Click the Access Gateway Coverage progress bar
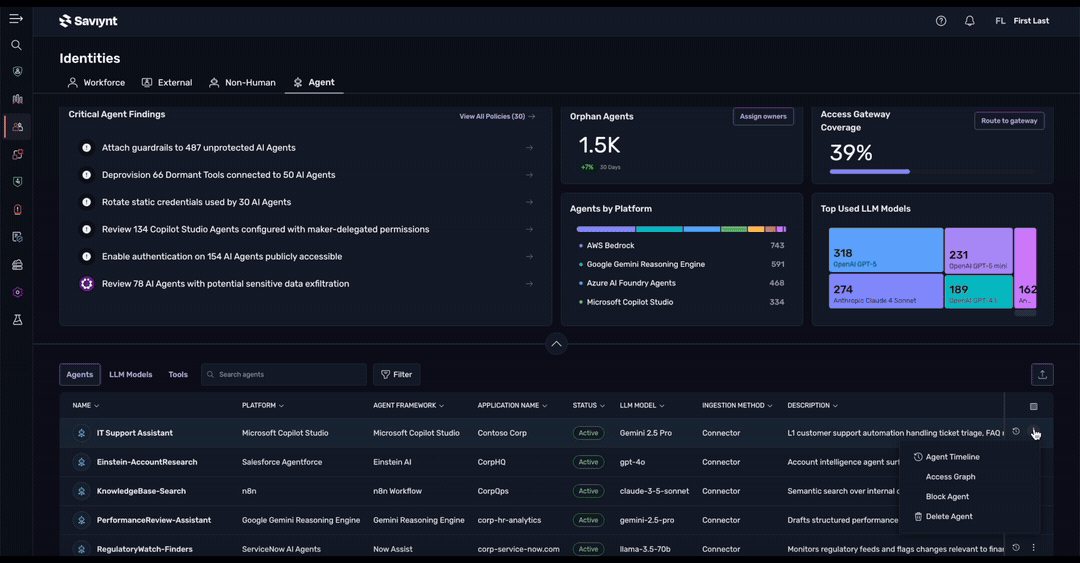This screenshot has width=1080, height=563. 932,171
